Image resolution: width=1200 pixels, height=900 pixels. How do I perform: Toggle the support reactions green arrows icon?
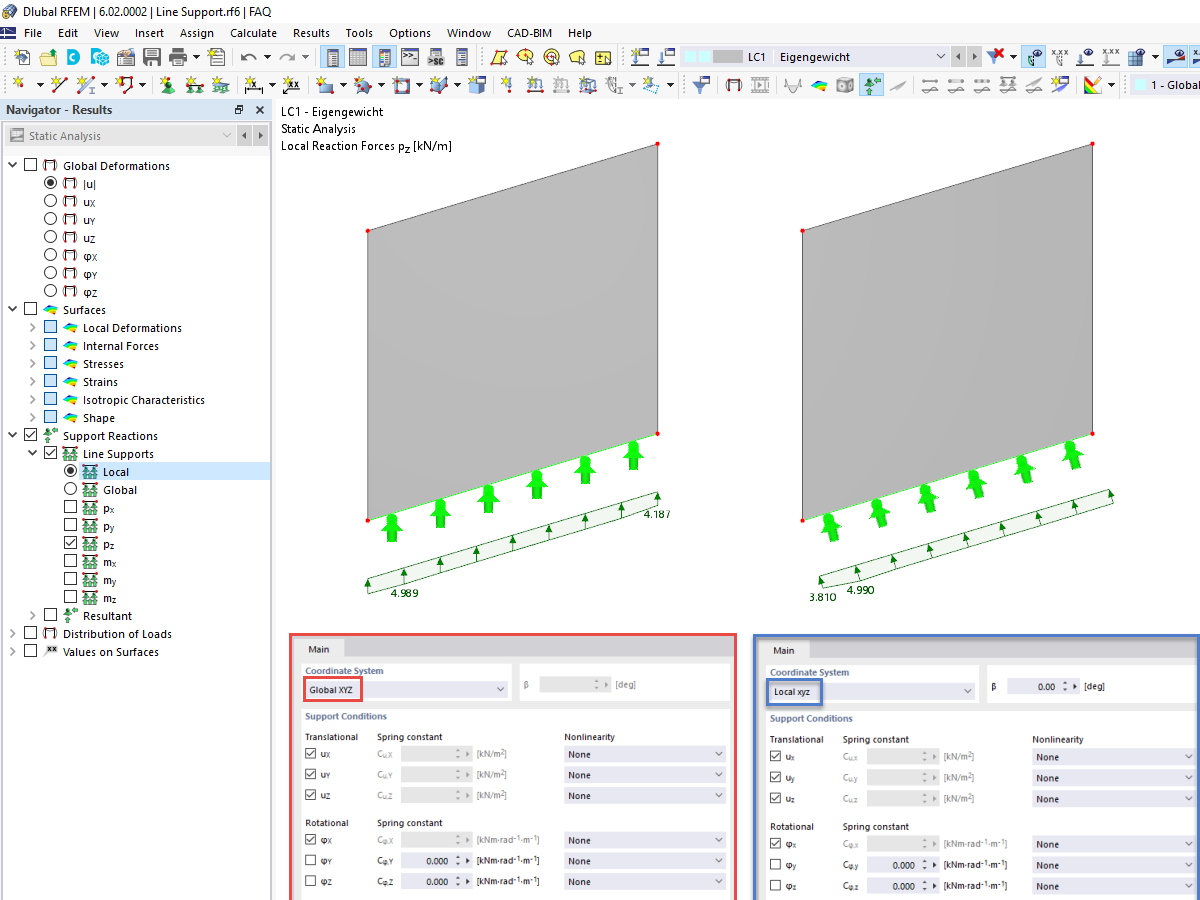point(871,85)
